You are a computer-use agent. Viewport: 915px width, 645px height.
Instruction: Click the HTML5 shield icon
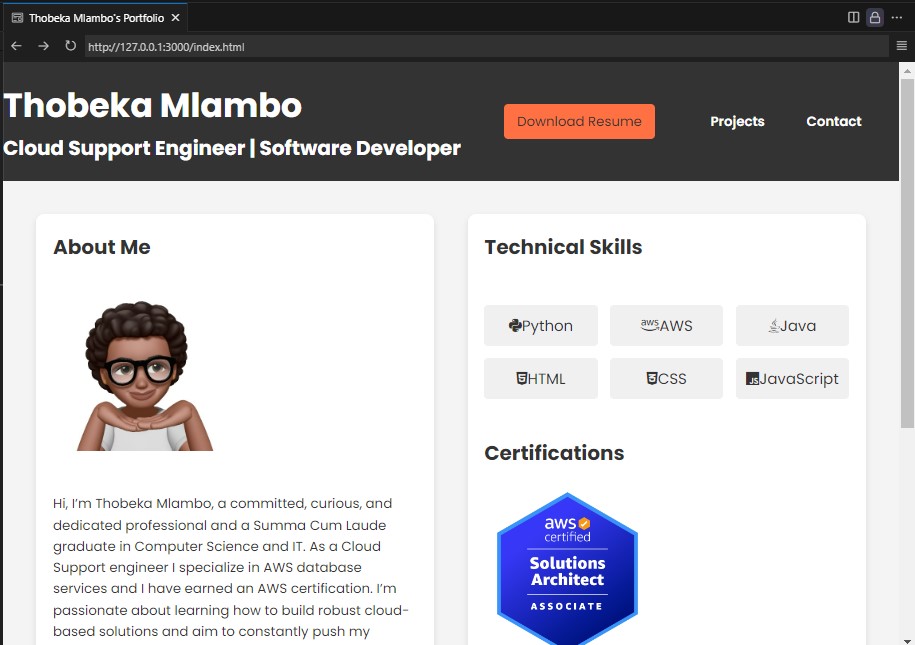(523, 378)
